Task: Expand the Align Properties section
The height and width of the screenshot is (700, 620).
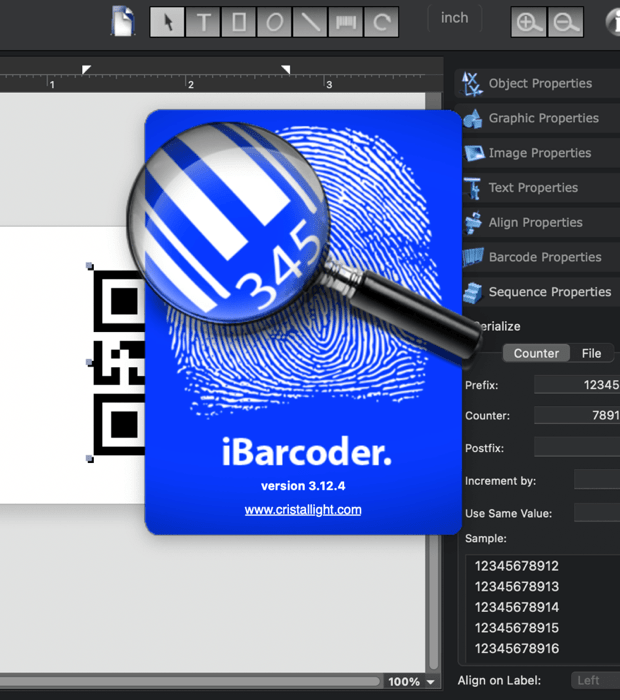Action: [540, 222]
